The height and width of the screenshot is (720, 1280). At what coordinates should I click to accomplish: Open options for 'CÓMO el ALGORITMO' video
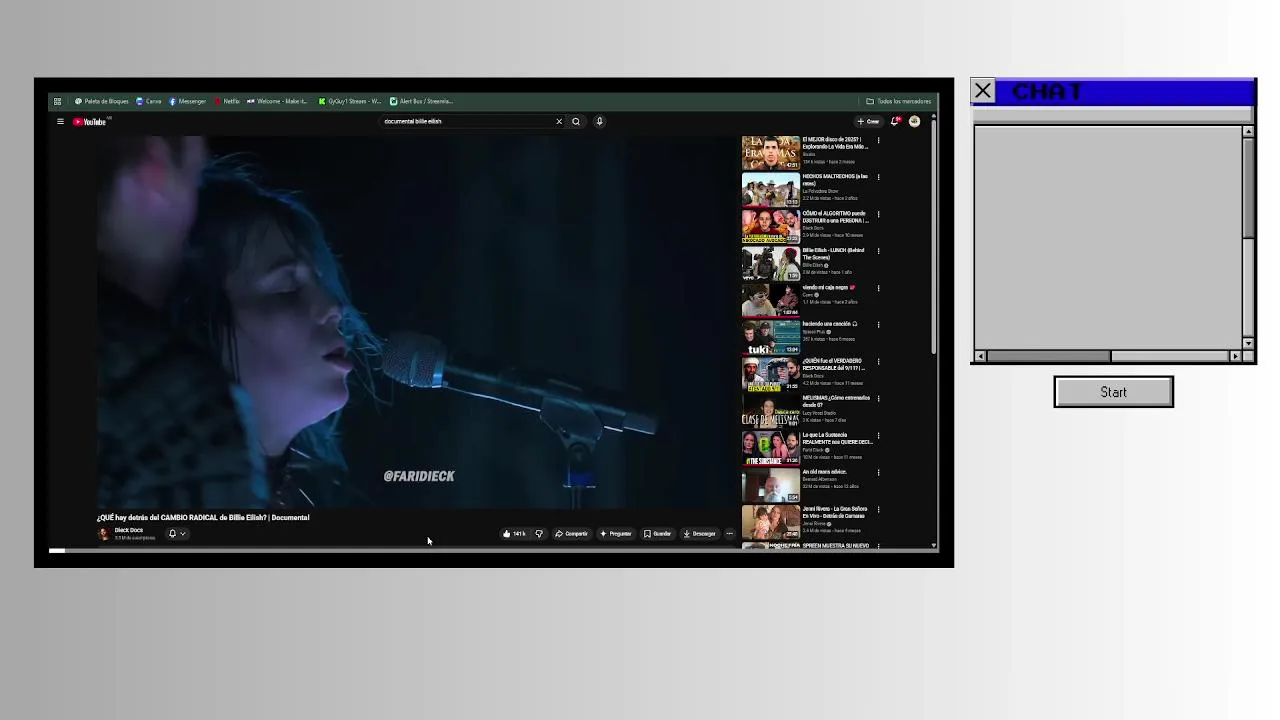click(x=878, y=214)
